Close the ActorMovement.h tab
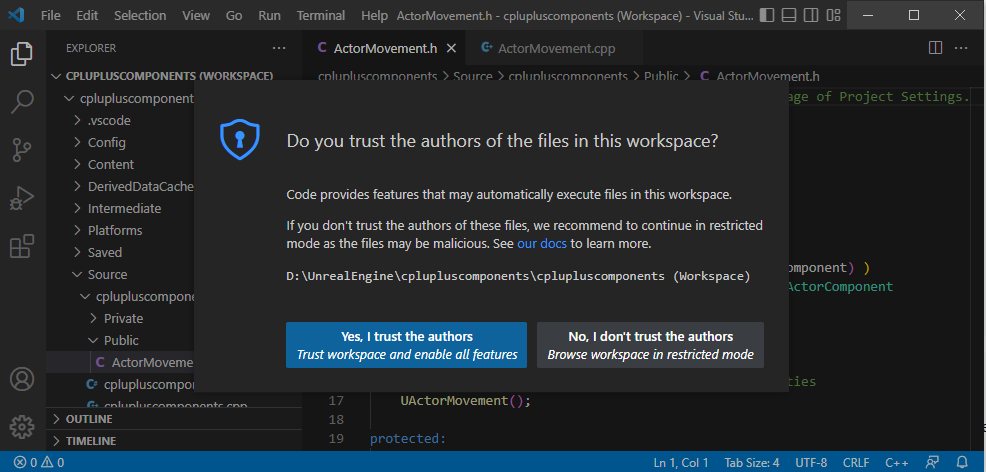The image size is (986, 472). click(451, 48)
